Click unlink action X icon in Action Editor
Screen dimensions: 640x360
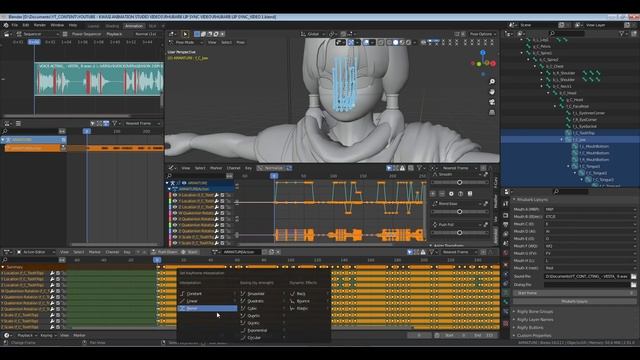[x=278, y=252]
